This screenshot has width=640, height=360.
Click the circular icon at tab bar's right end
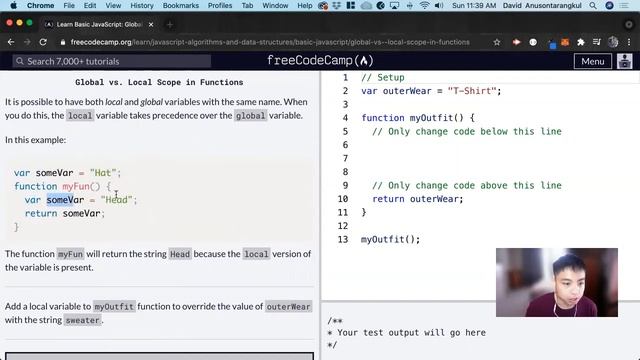pos(629,24)
